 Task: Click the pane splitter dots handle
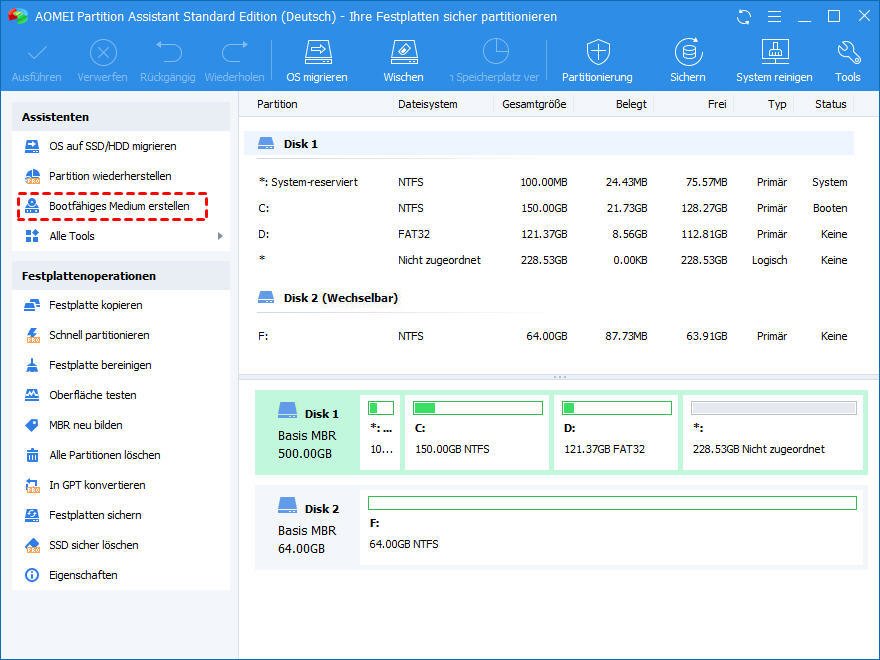pyautogui.click(x=560, y=377)
